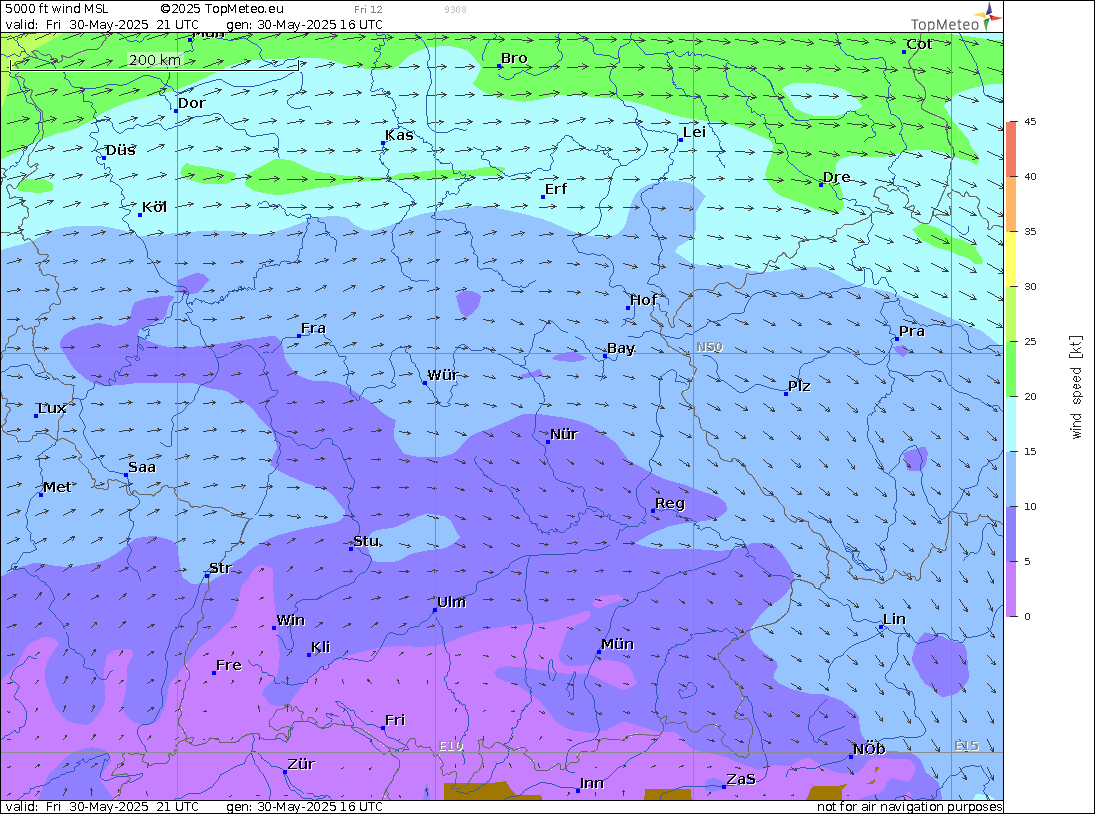The width and height of the screenshot is (1095, 814).
Task: Select the Cottbus (Cot) city label
Action: pos(919,44)
